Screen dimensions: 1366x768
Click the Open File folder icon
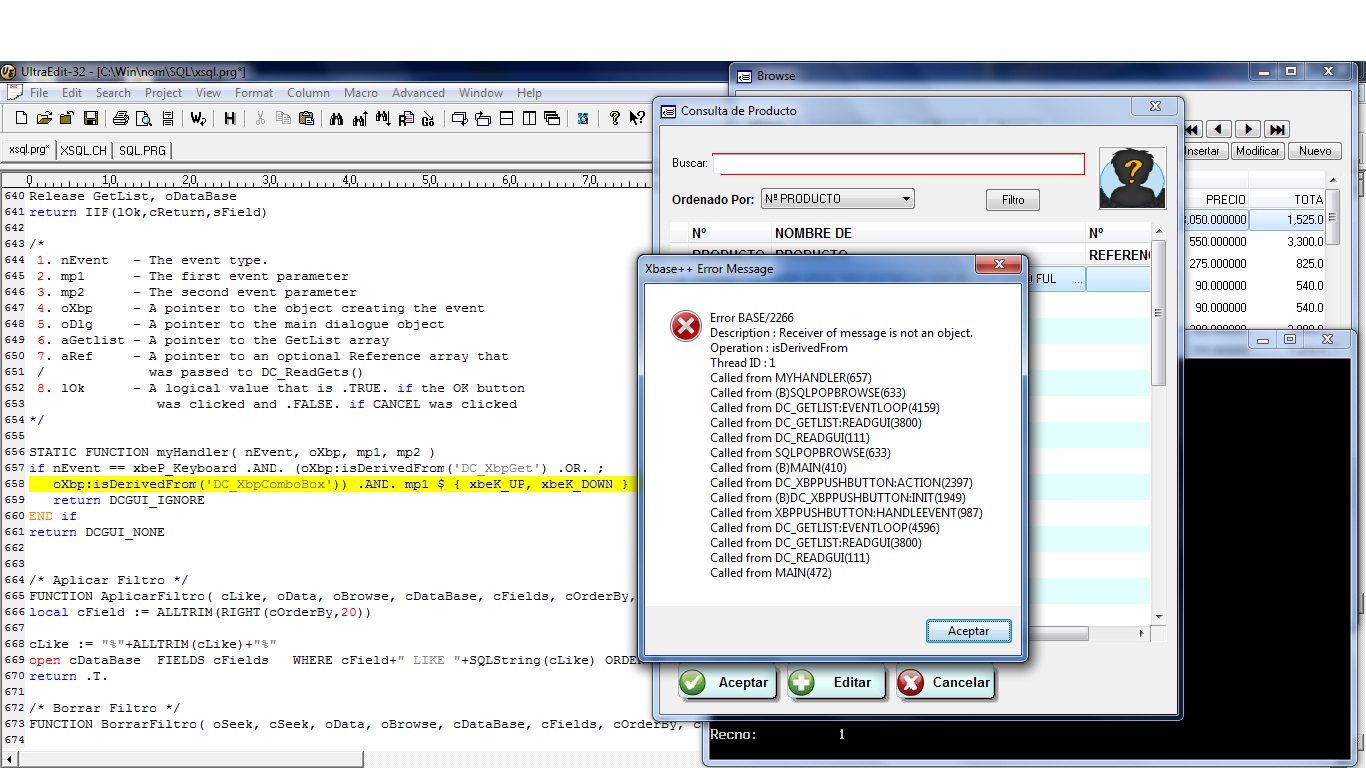(44, 118)
